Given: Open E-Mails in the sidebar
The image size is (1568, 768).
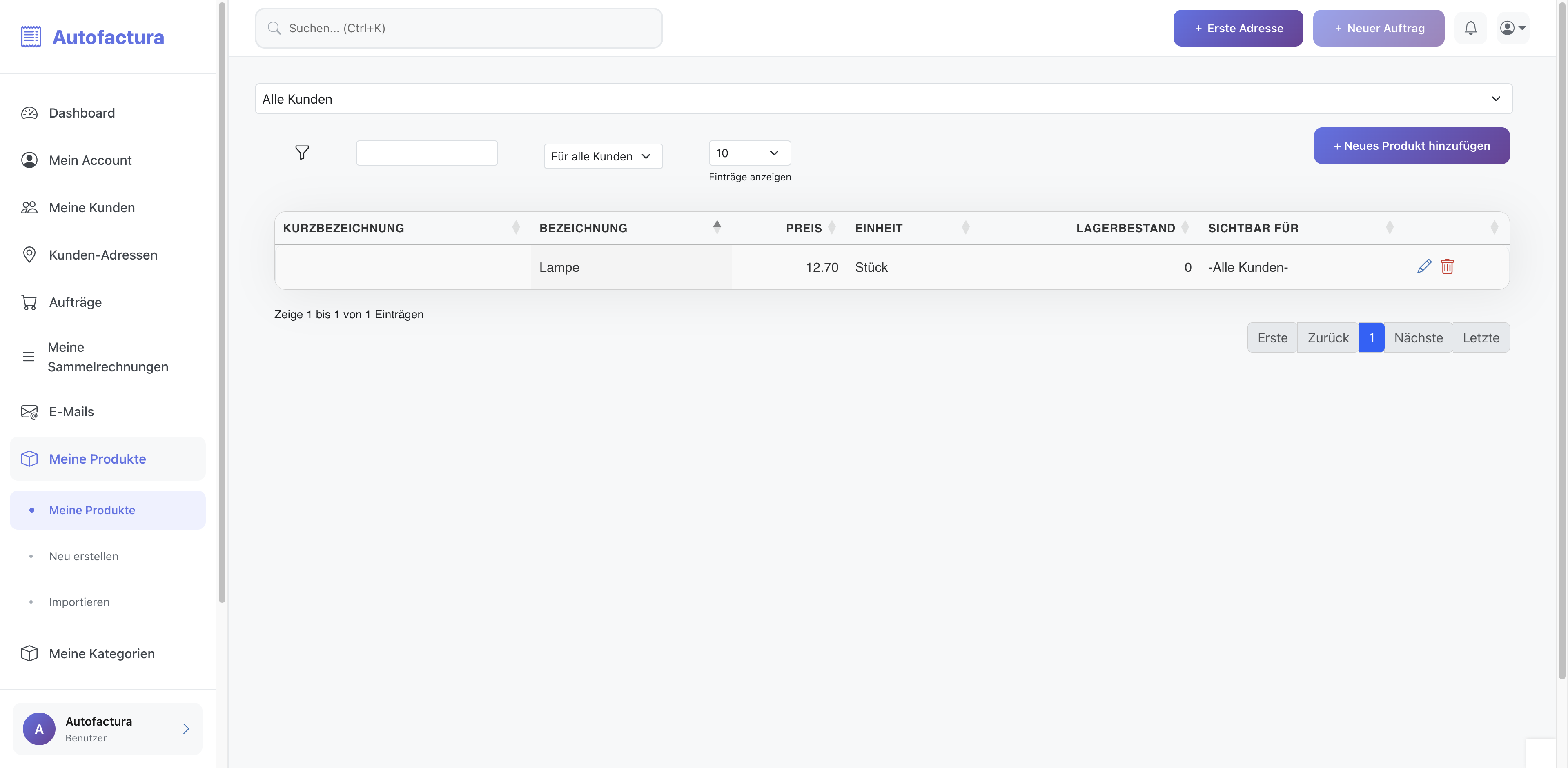Looking at the screenshot, I should pyautogui.click(x=71, y=412).
